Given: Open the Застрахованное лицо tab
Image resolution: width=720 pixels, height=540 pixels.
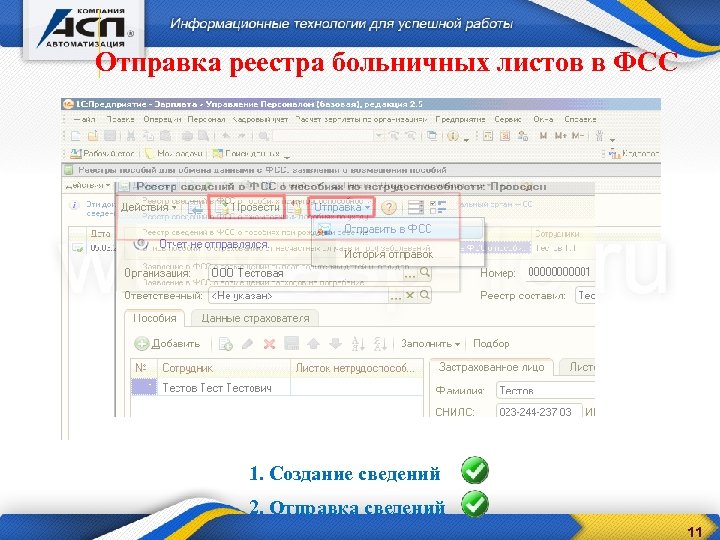Looking at the screenshot, I should click(491, 367).
